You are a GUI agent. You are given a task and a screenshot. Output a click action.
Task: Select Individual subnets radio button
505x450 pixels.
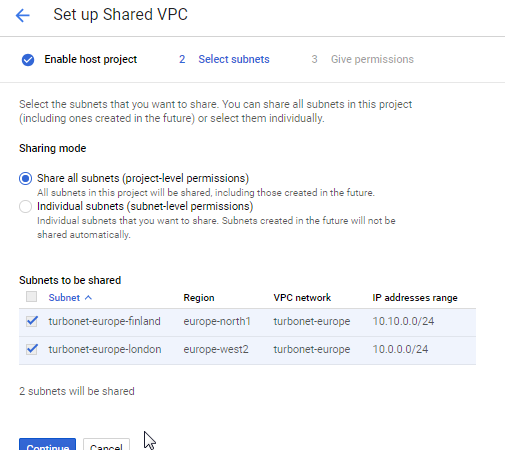coord(26,207)
